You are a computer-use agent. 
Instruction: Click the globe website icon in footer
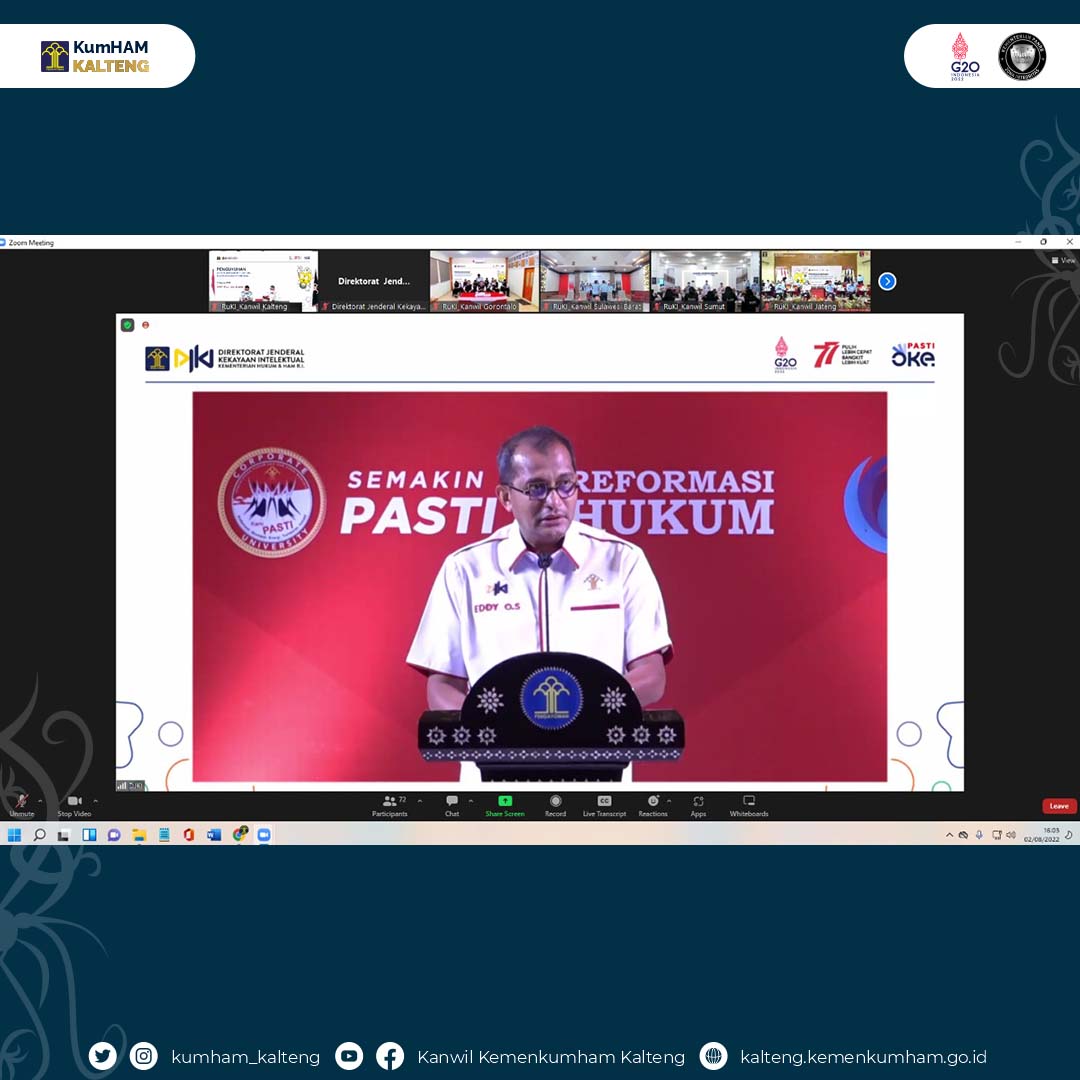714,1056
